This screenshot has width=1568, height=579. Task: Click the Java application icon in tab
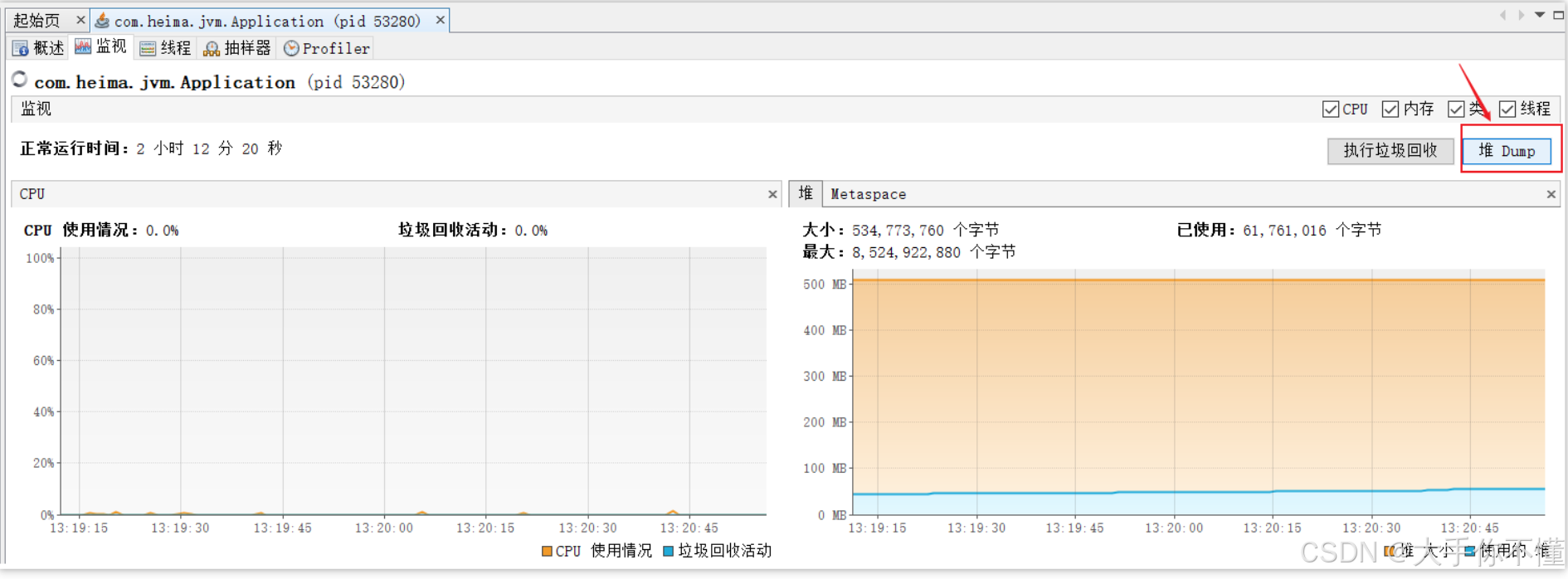coord(102,20)
